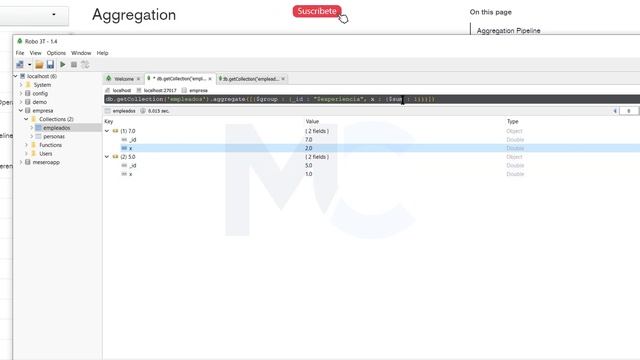This screenshot has width=640, height=360.
Task: Select the personas collection
Action: tap(54, 136)
